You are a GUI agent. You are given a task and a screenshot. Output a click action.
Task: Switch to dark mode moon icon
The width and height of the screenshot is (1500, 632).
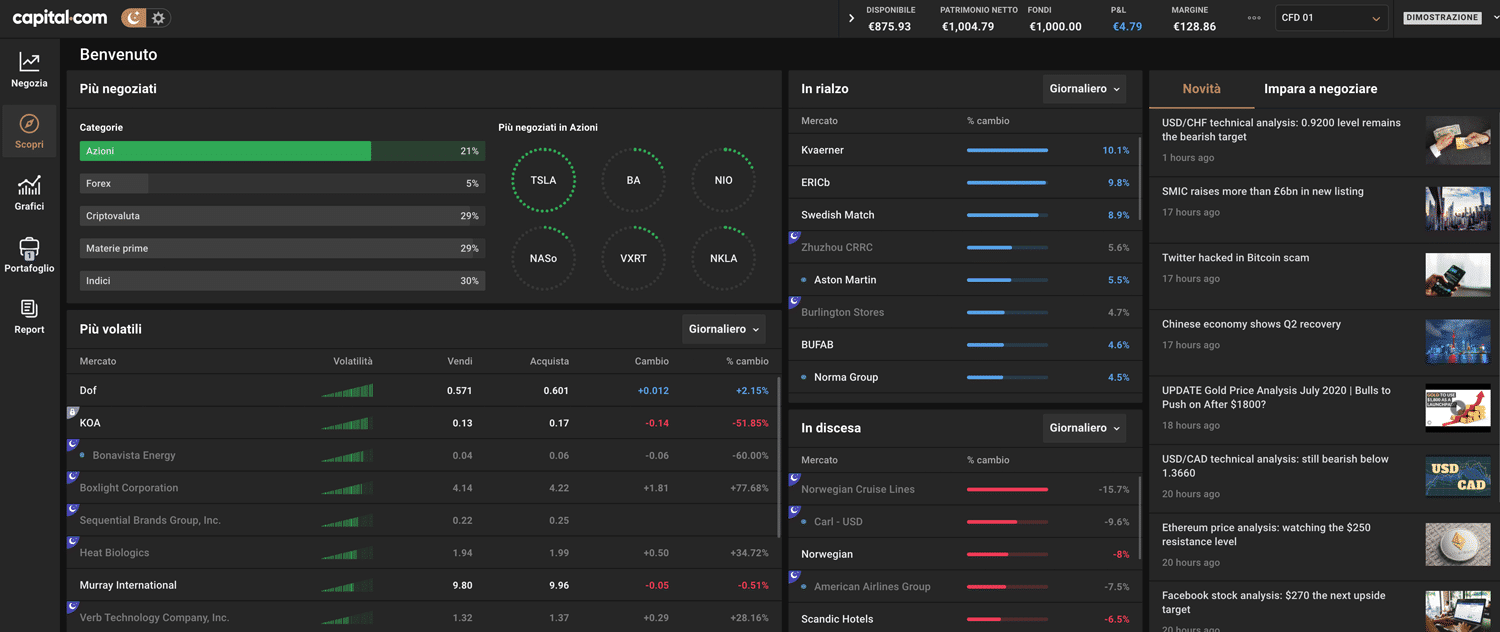click(133, 17)
